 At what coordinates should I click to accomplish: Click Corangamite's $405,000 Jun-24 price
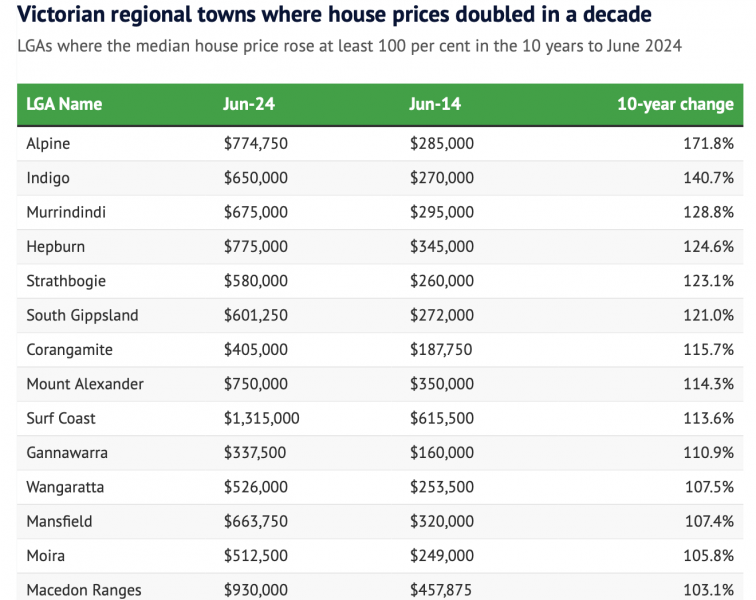(255, 350)
